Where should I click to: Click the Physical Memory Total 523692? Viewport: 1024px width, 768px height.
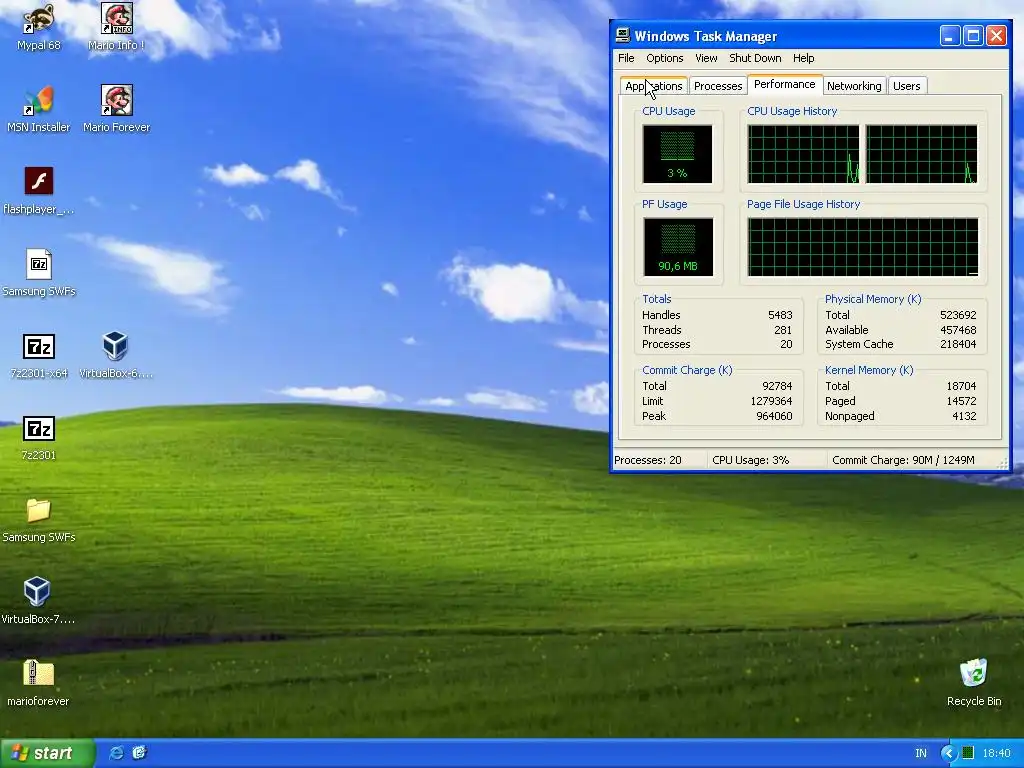[958, 315]
